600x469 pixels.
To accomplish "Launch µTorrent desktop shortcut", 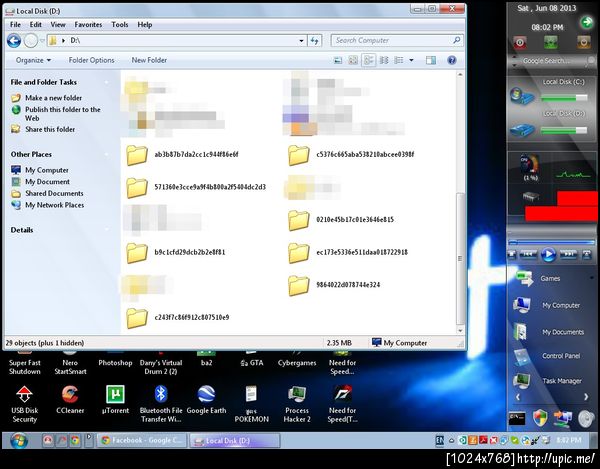I will click(115, 400).
